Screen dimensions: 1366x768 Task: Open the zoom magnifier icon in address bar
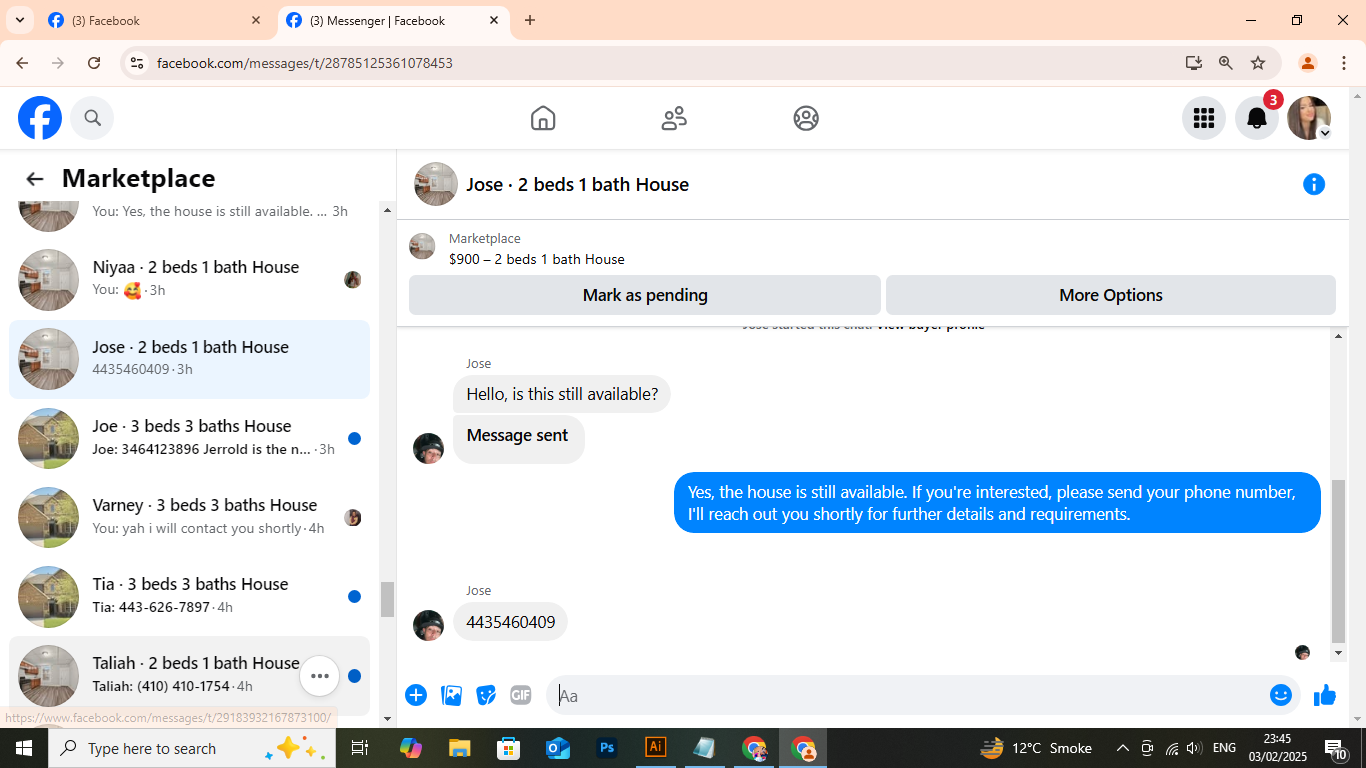(1226, 63)
